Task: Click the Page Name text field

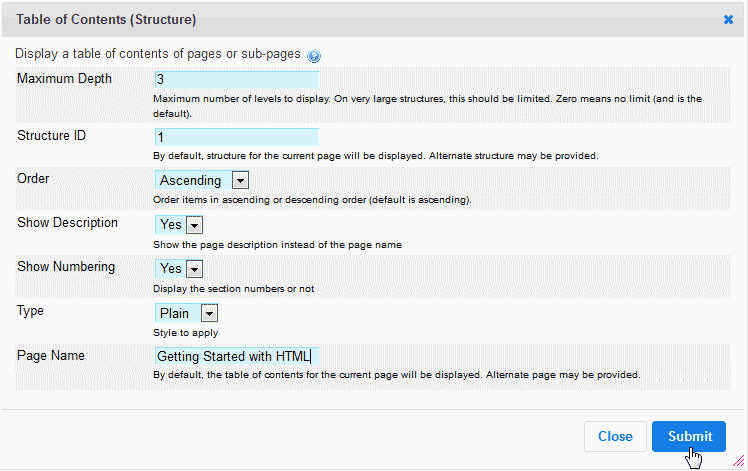Action: point(235,356)
